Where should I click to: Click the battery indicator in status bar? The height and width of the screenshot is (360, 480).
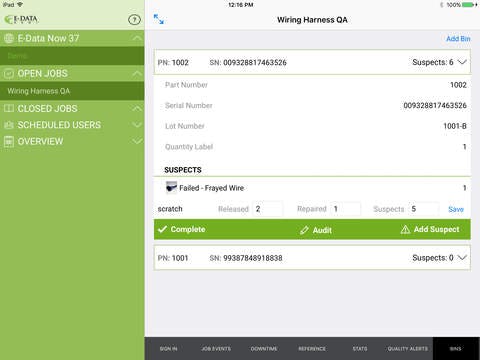(469, 5)
